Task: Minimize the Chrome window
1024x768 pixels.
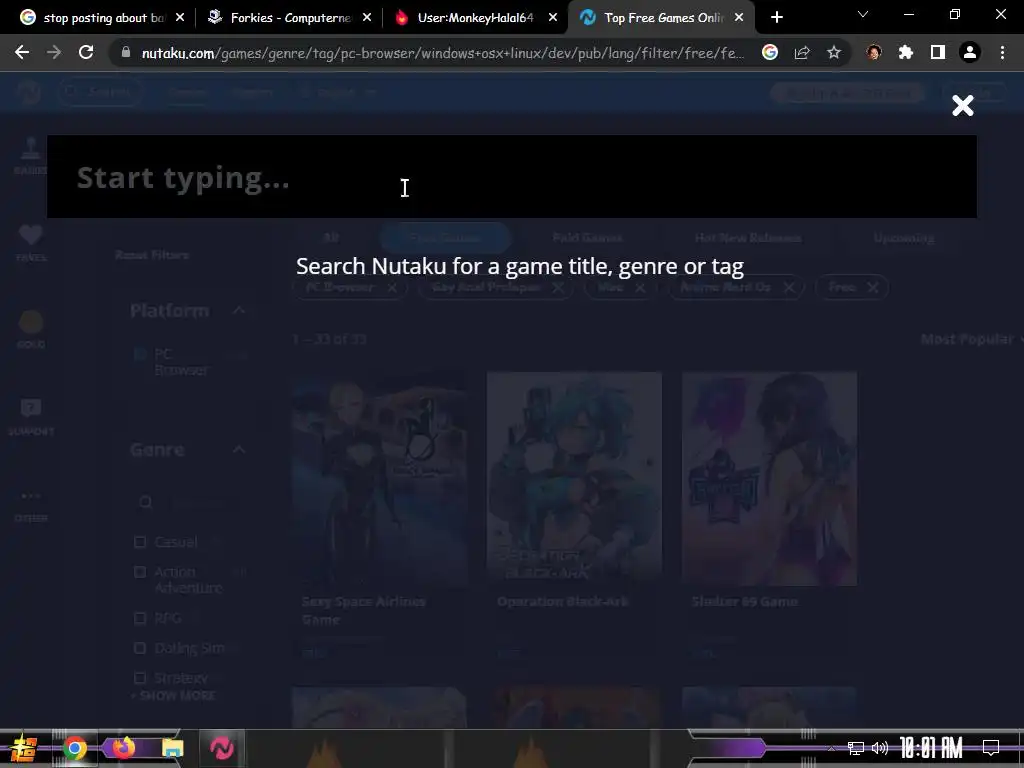Action: 908,14
